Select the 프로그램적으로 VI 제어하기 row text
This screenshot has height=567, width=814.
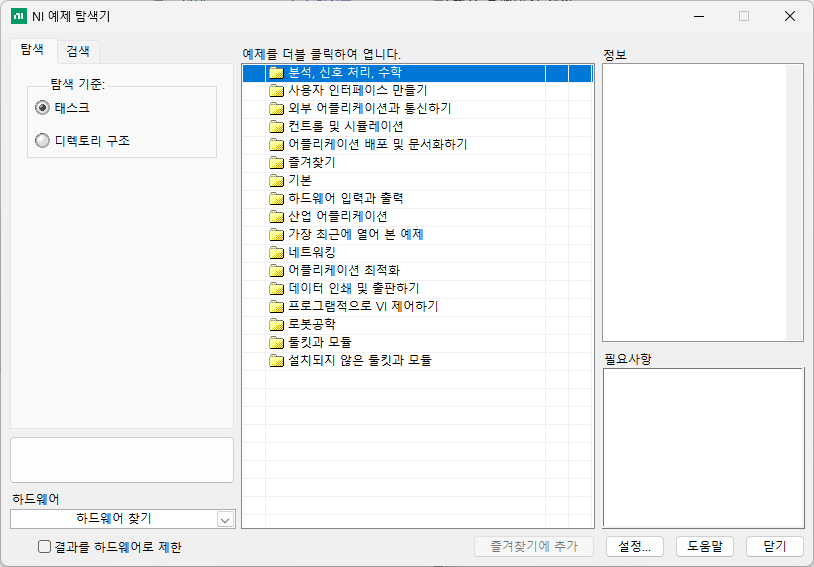click(x=363, y=306)
